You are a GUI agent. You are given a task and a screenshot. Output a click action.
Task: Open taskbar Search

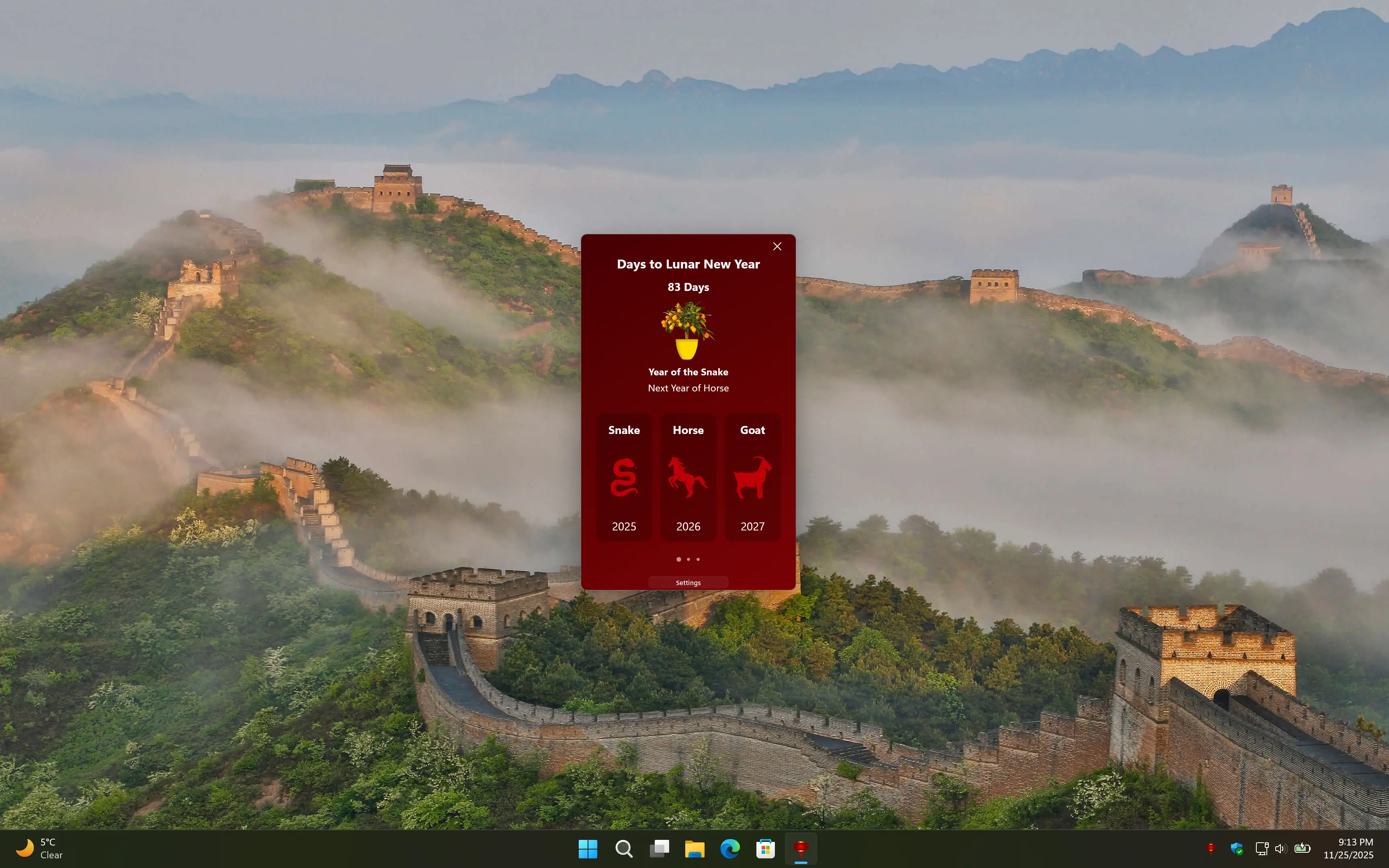click(x=623, y=848)
